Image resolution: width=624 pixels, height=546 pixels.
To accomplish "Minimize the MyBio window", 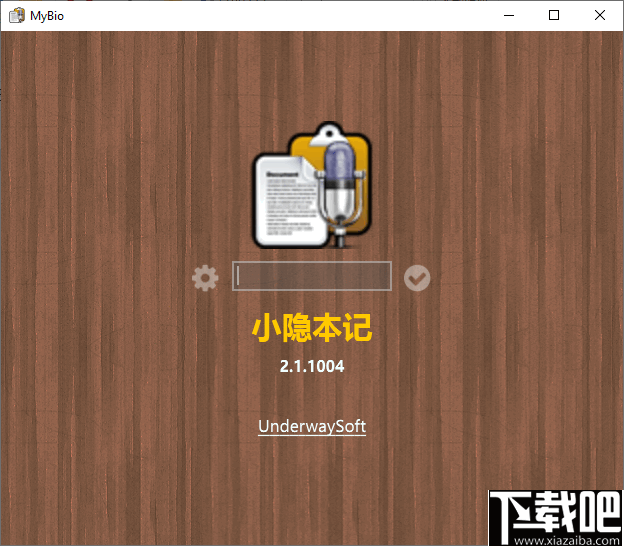I will [509, 16].
